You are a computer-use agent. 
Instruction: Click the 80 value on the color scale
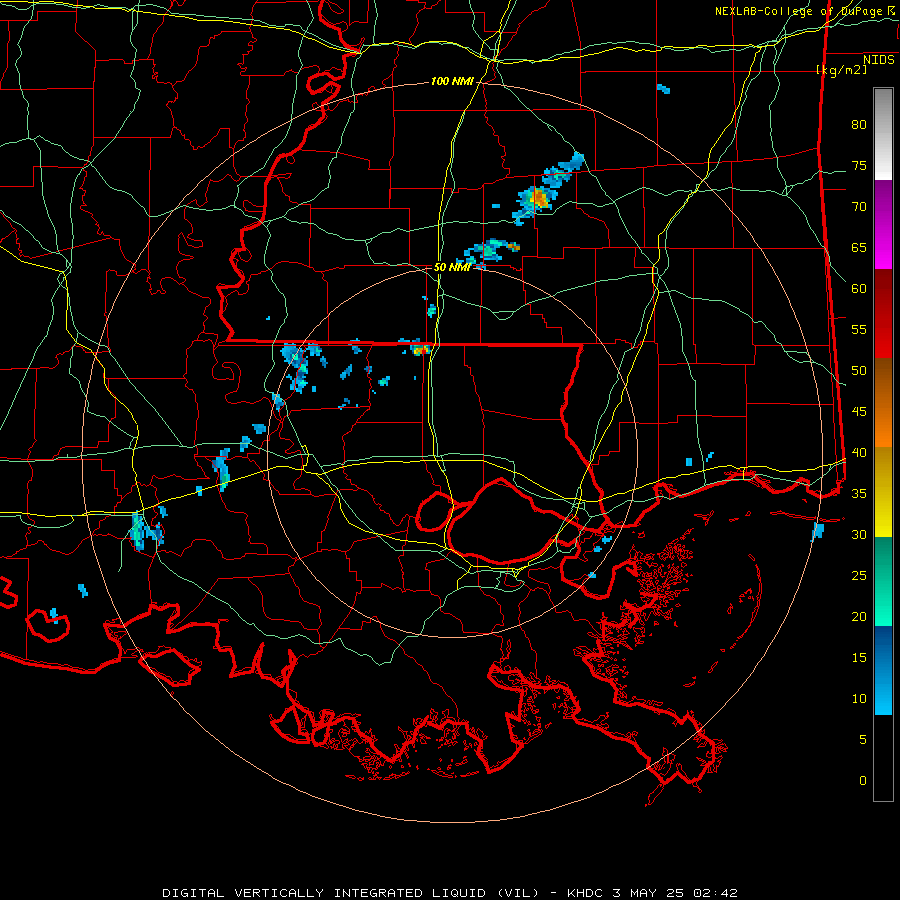click(859, 125)
